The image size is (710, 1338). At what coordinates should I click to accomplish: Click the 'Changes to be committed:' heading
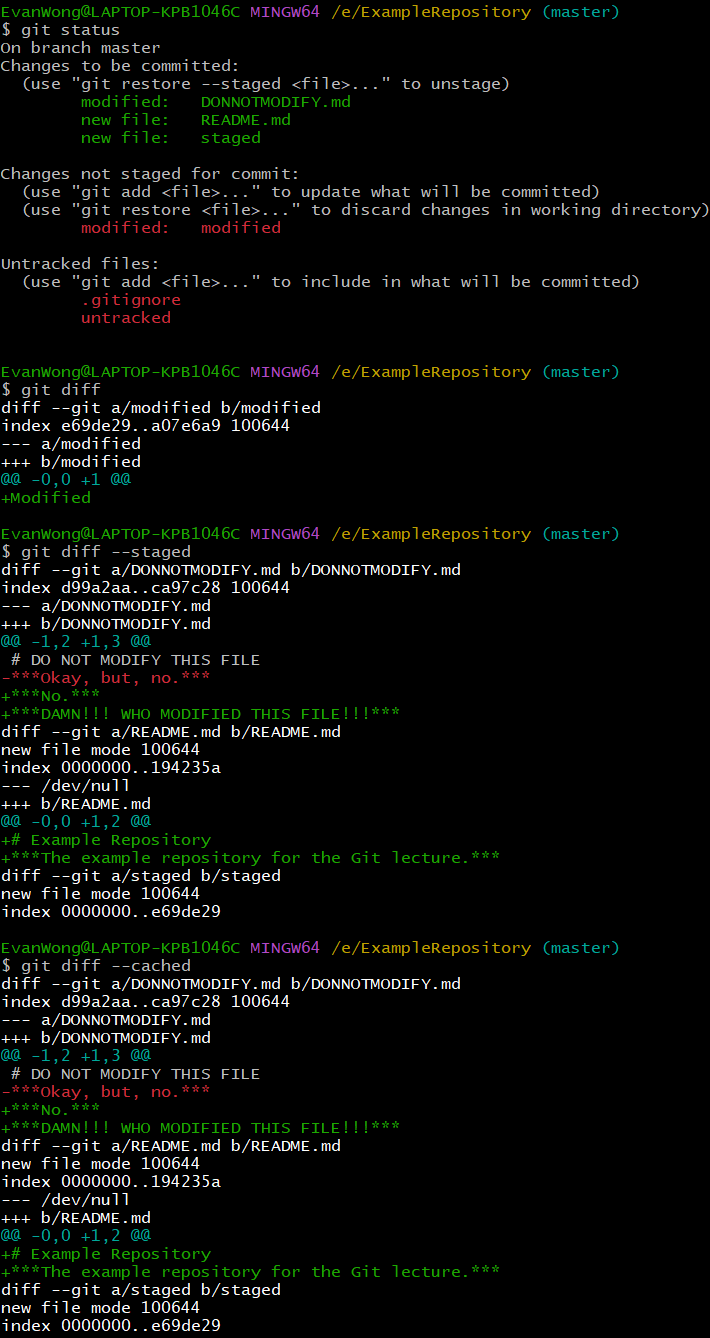[x=120, y=66]
